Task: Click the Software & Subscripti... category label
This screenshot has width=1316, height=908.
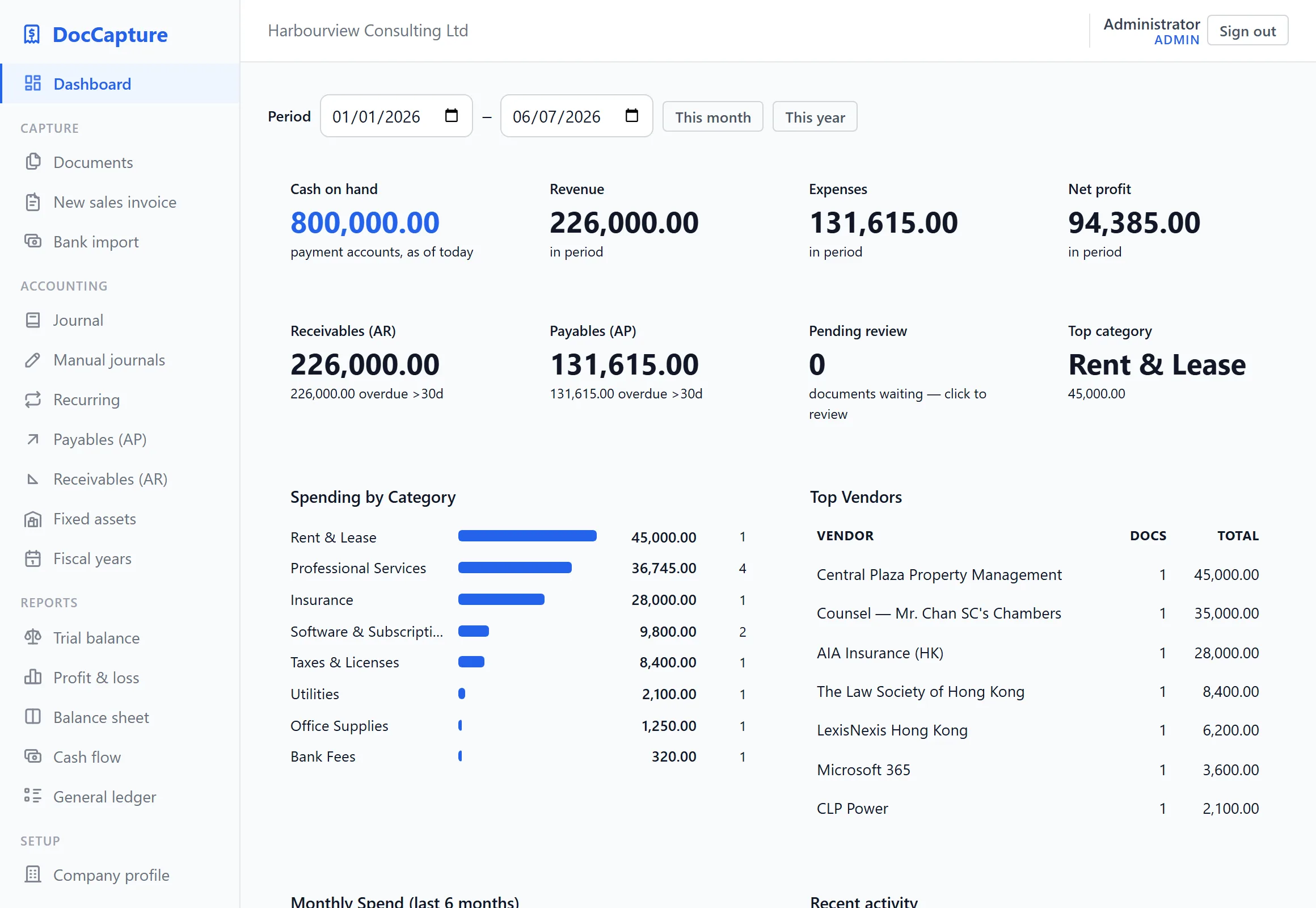Action: click(x=366, y=632)
